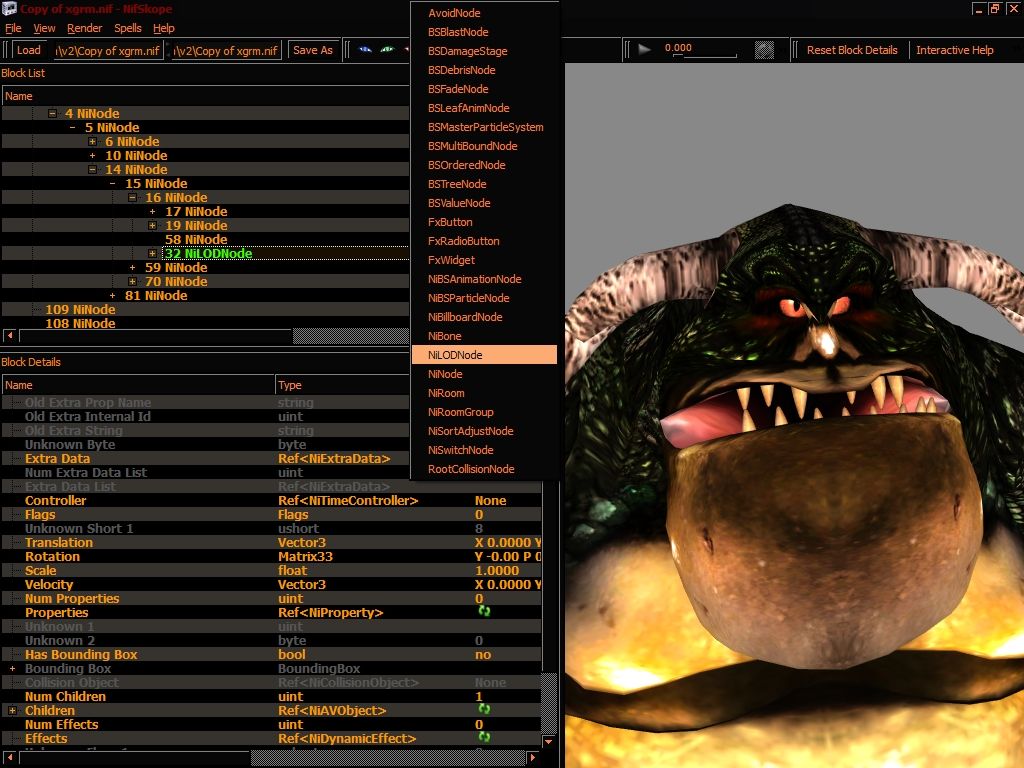Viewport: 1024px width, 768px height.
Task: Click the Load button
Action: coord(29,50)
